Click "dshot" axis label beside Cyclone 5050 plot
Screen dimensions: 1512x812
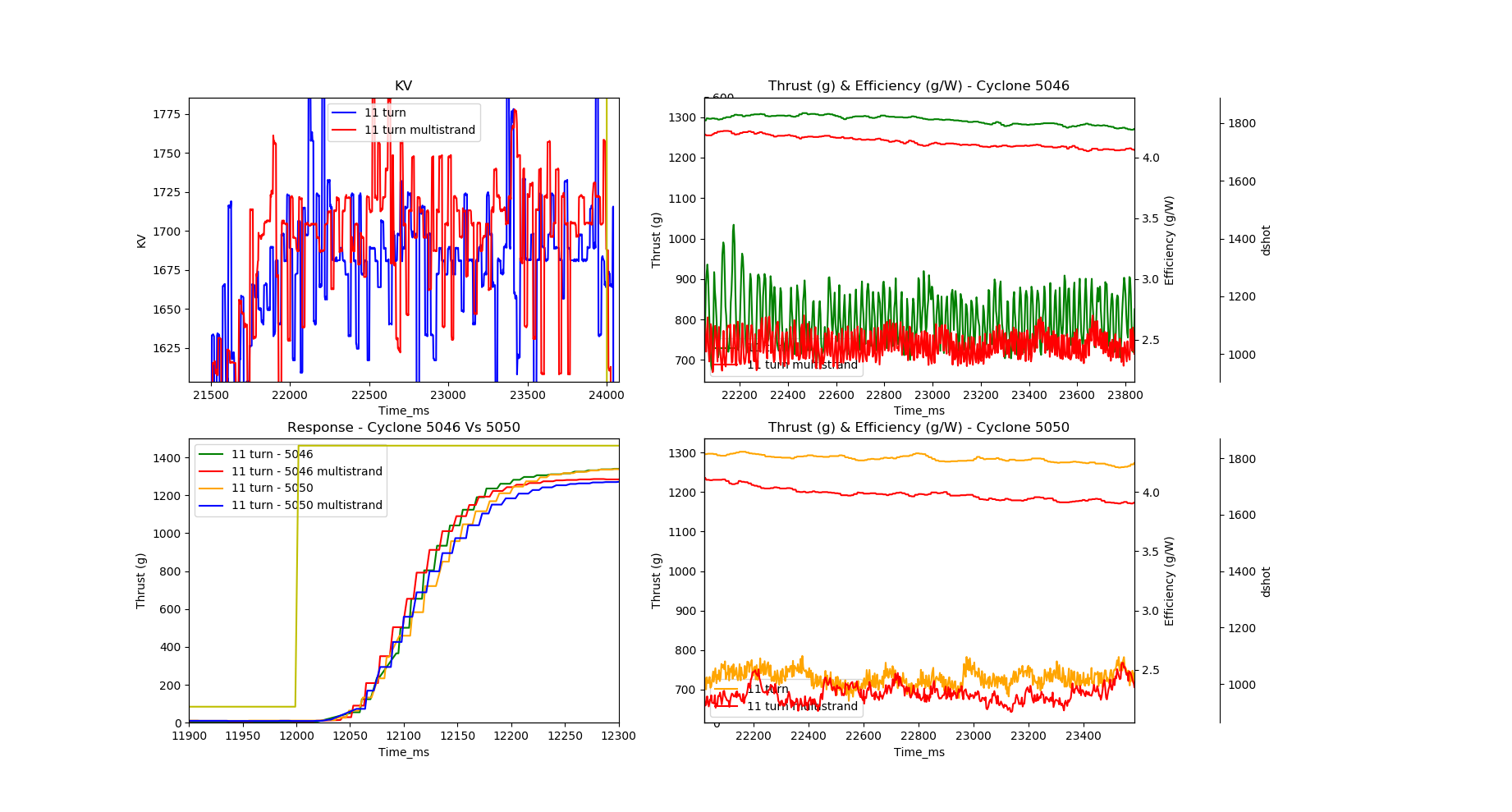click(1267, 580)
